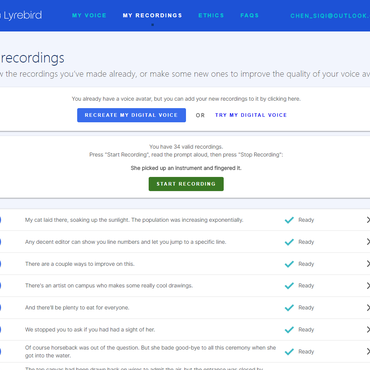Click Recreate My Digital Voice button
The width and height of the screenshot is (370, 370).
[131, 115]
